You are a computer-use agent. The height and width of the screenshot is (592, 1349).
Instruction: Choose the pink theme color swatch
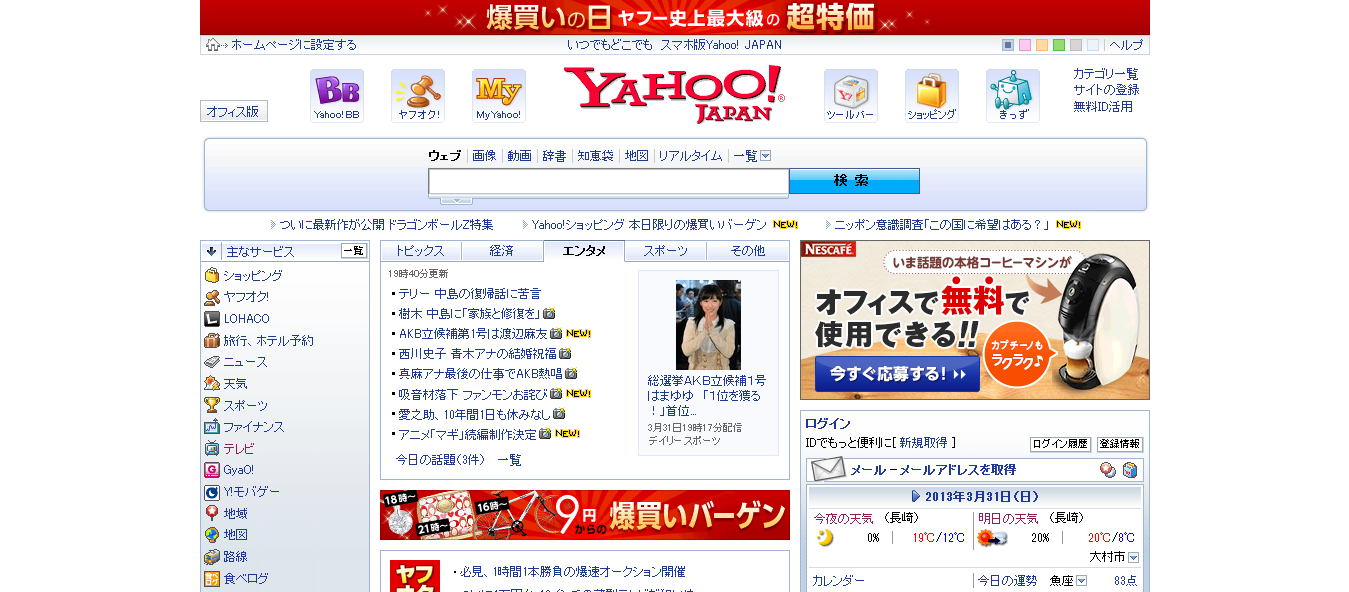point(1025,45)
